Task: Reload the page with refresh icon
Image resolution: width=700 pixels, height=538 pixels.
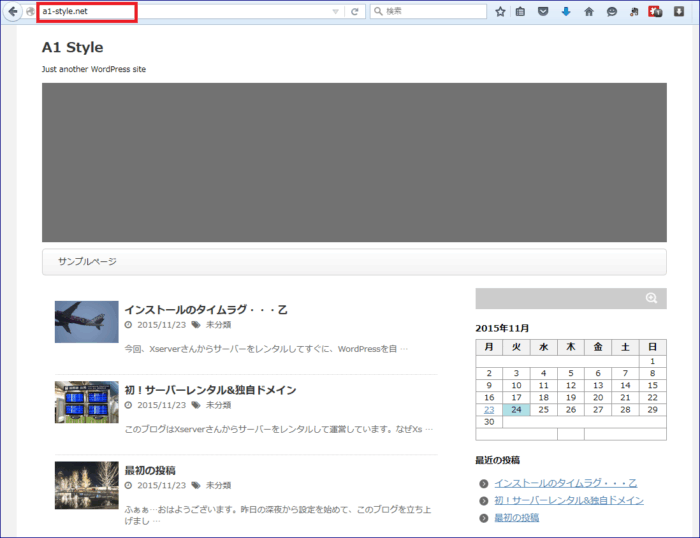Action: click(x=355, y=12)
